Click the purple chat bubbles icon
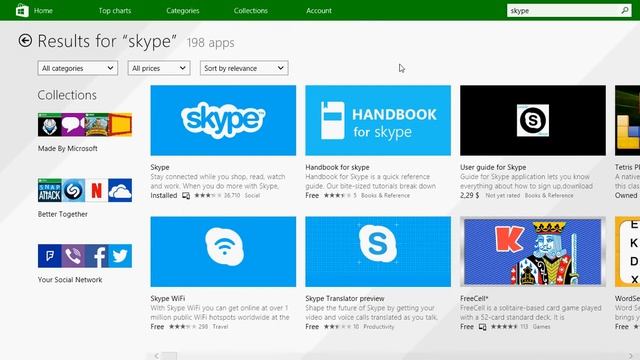The height and width of the screenshot is (360, 640). (73, 124)
